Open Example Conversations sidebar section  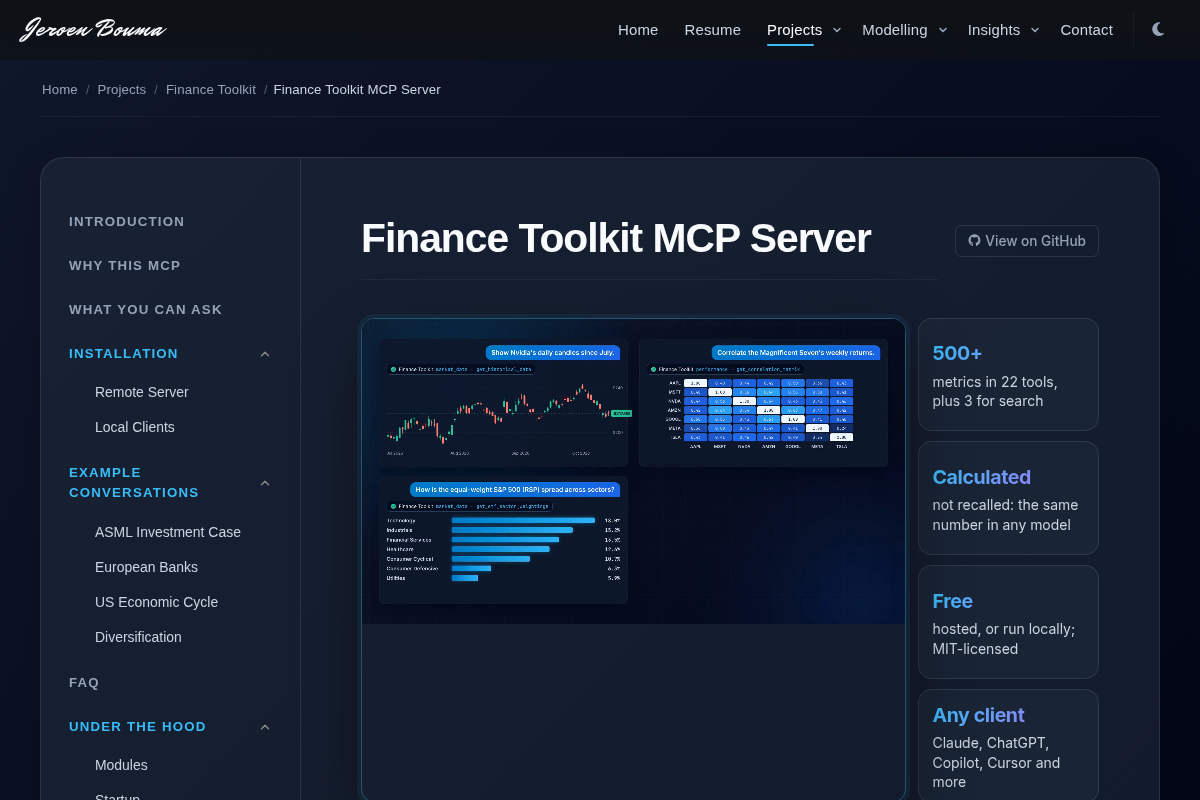pos(134,483)
